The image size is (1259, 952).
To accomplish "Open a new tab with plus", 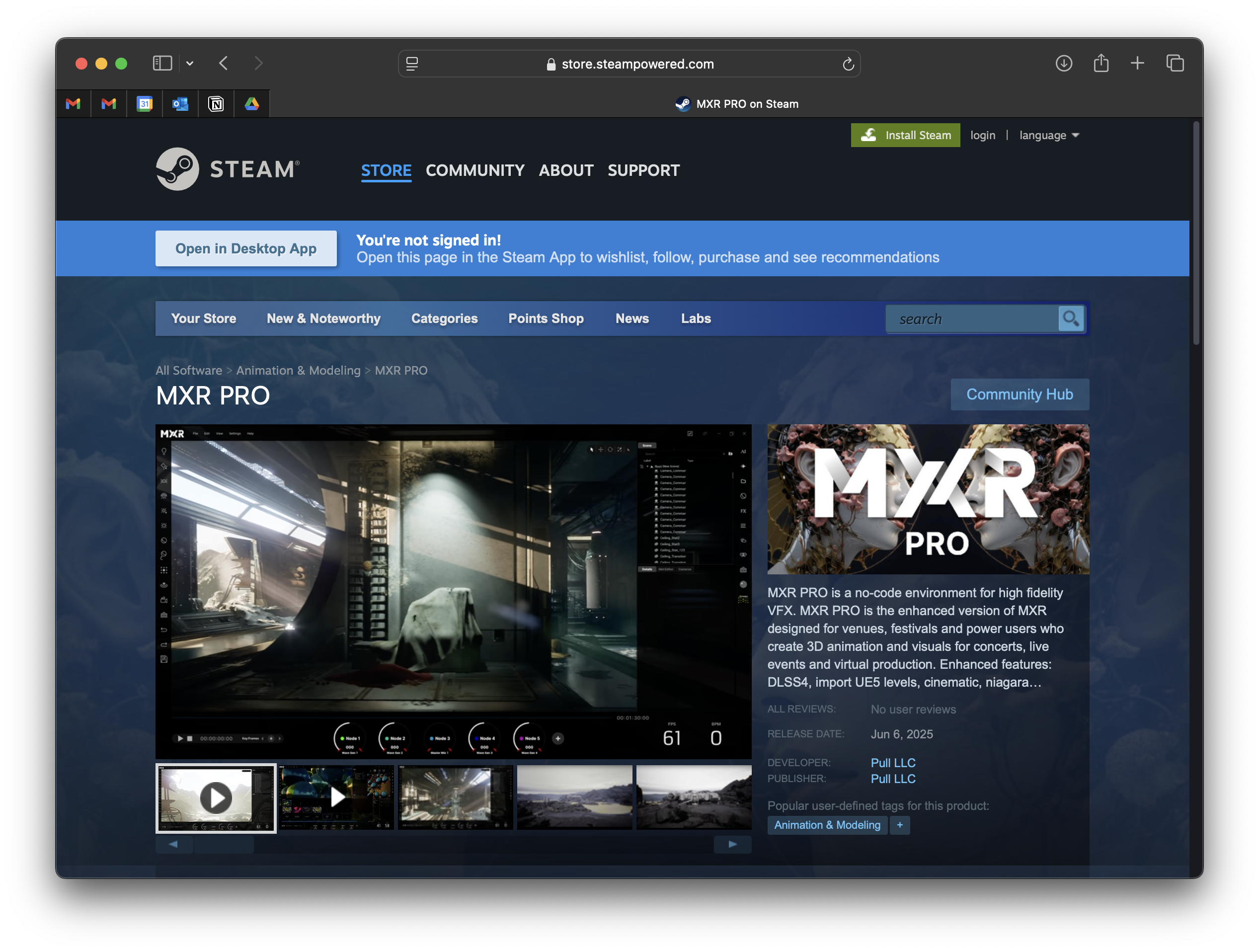I will 1137,63.
